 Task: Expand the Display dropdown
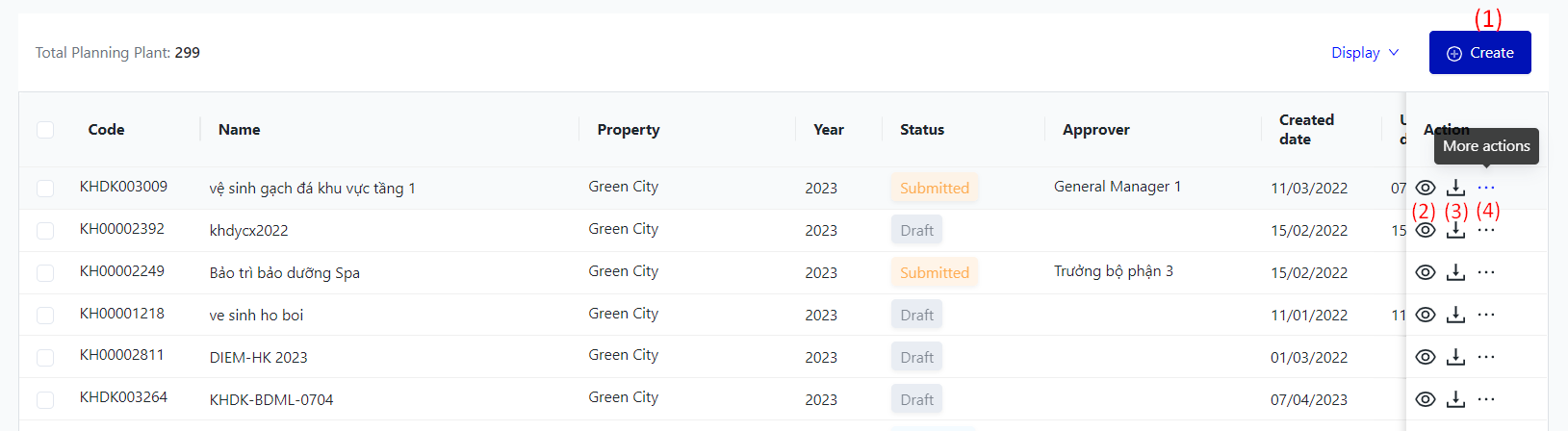point(1365,53)
